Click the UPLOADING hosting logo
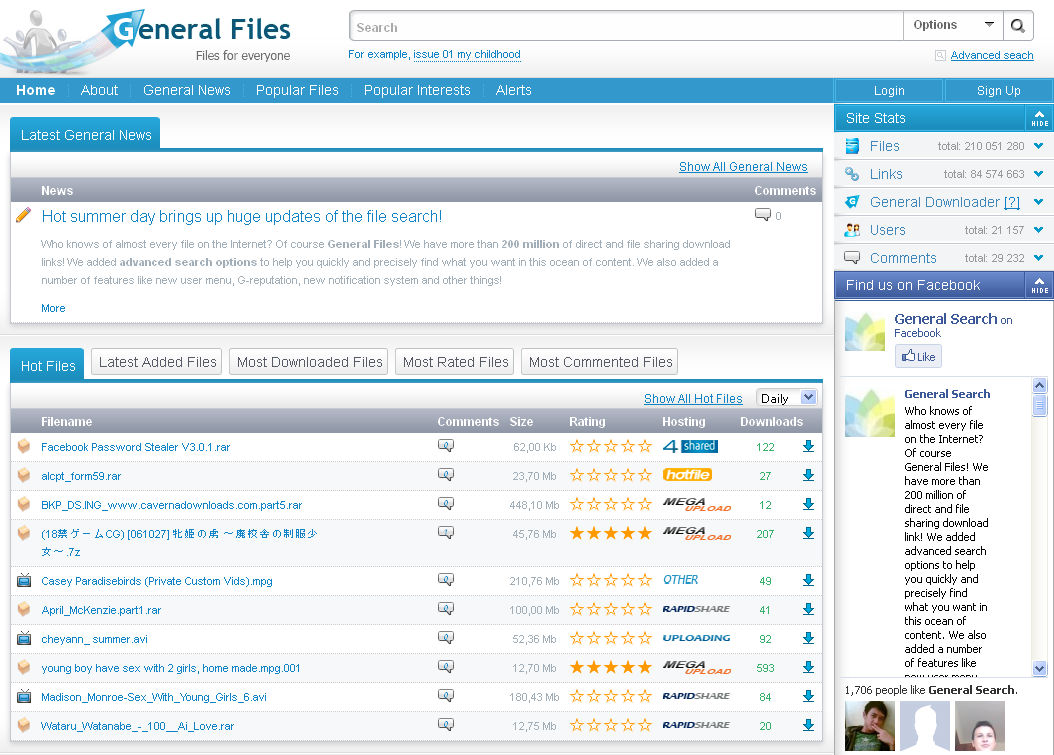The image size is (1054, 755). click(696, 638)
